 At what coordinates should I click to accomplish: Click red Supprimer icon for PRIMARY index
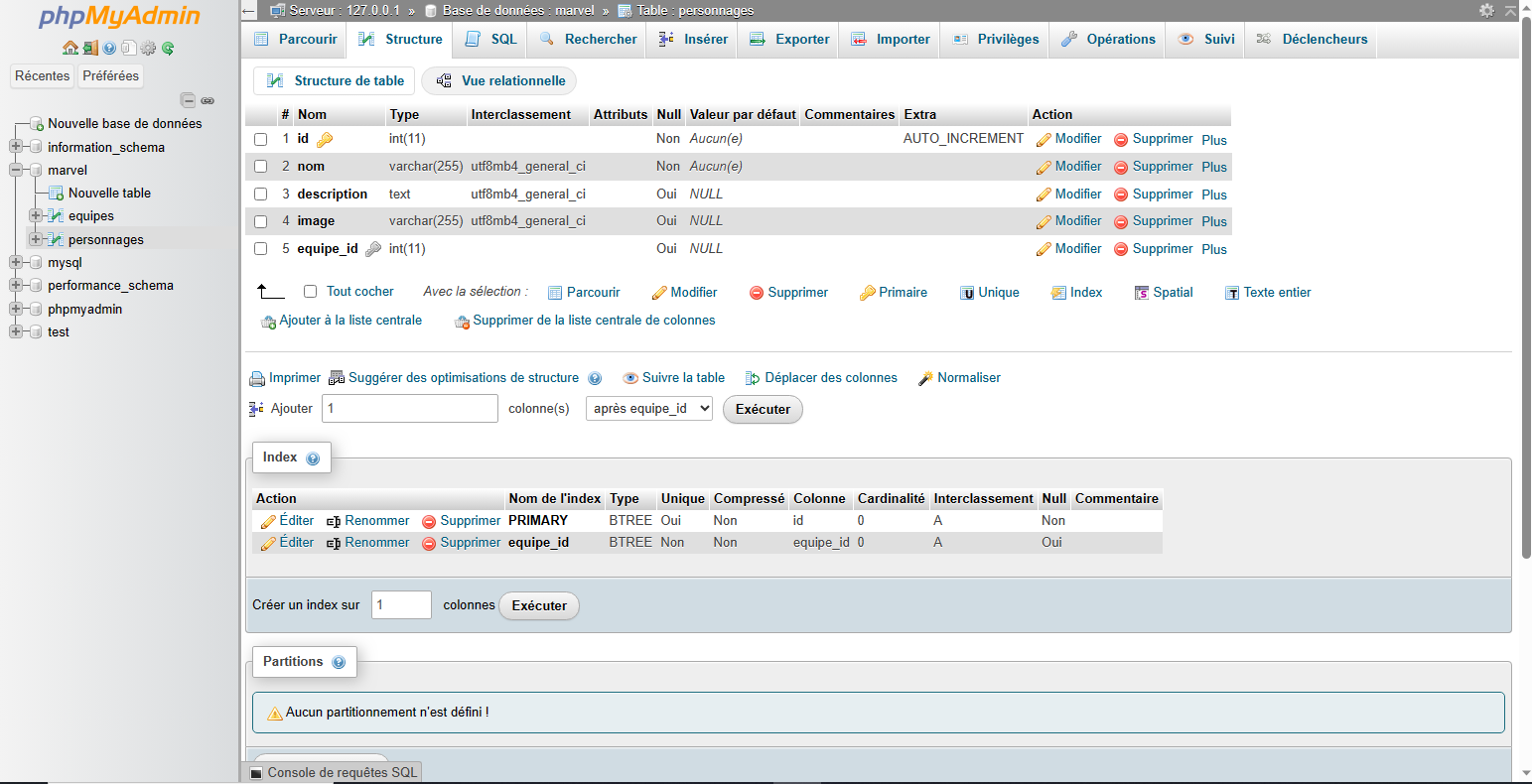(x=429, y=522)
